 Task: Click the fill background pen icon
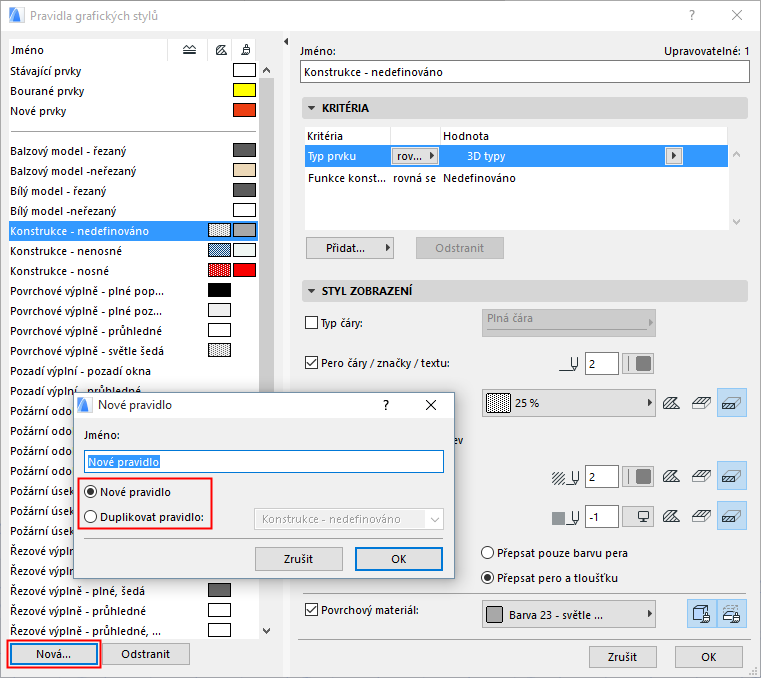pyautogui.click(x=565, y=517)
